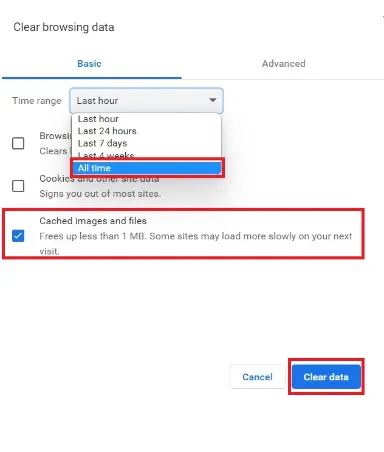Open the Advanced tab
Viewport: 384px width, 452px height.
coord(283,64)
